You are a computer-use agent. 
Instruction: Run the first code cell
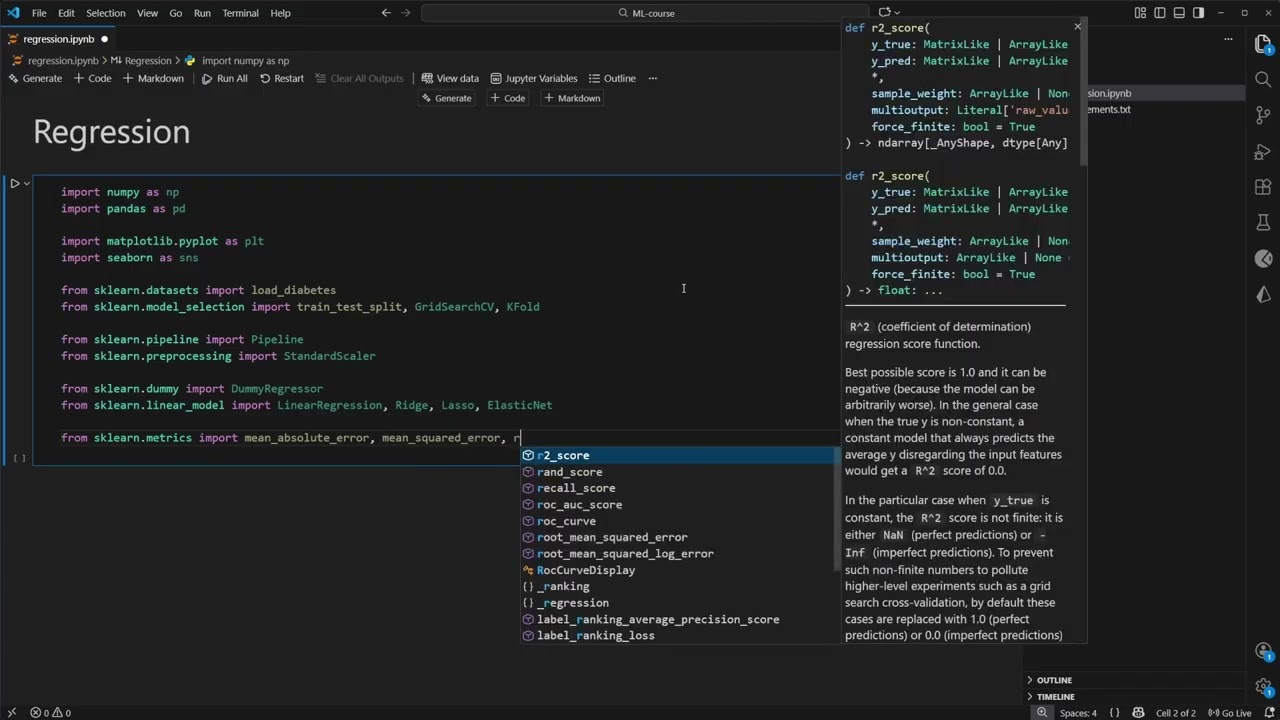click(x=15, y=183)
